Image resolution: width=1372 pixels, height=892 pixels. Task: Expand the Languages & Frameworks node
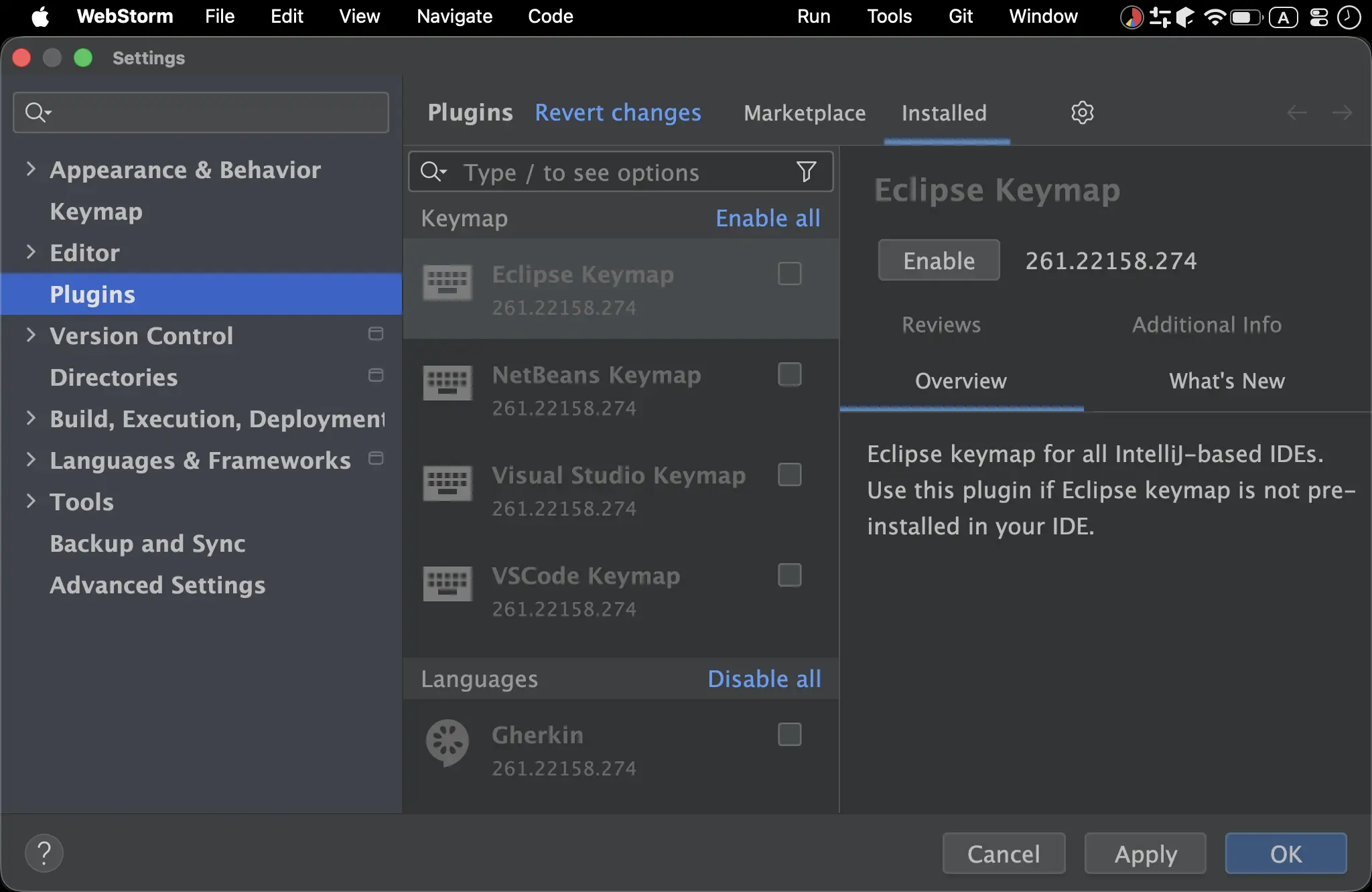(31, 459)
